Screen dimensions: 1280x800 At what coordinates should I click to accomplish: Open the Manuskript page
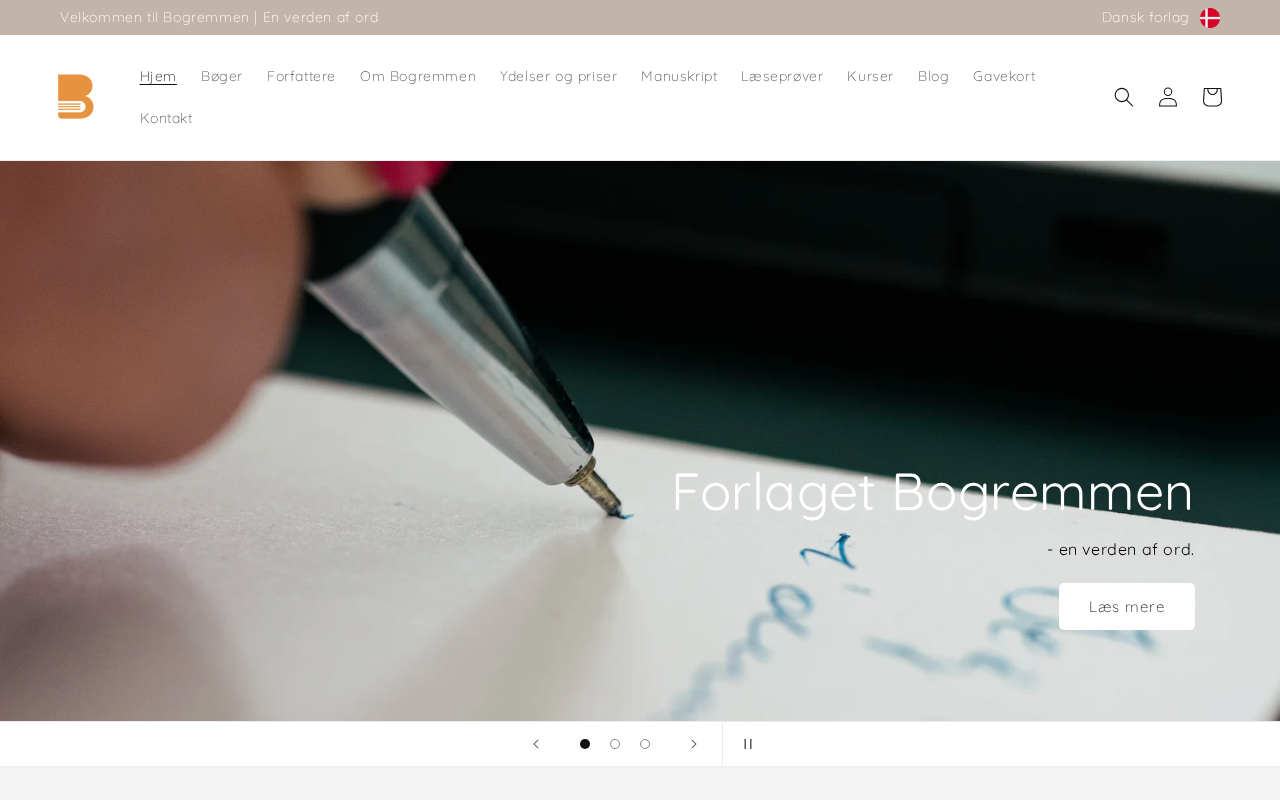(x=679, y=76)
